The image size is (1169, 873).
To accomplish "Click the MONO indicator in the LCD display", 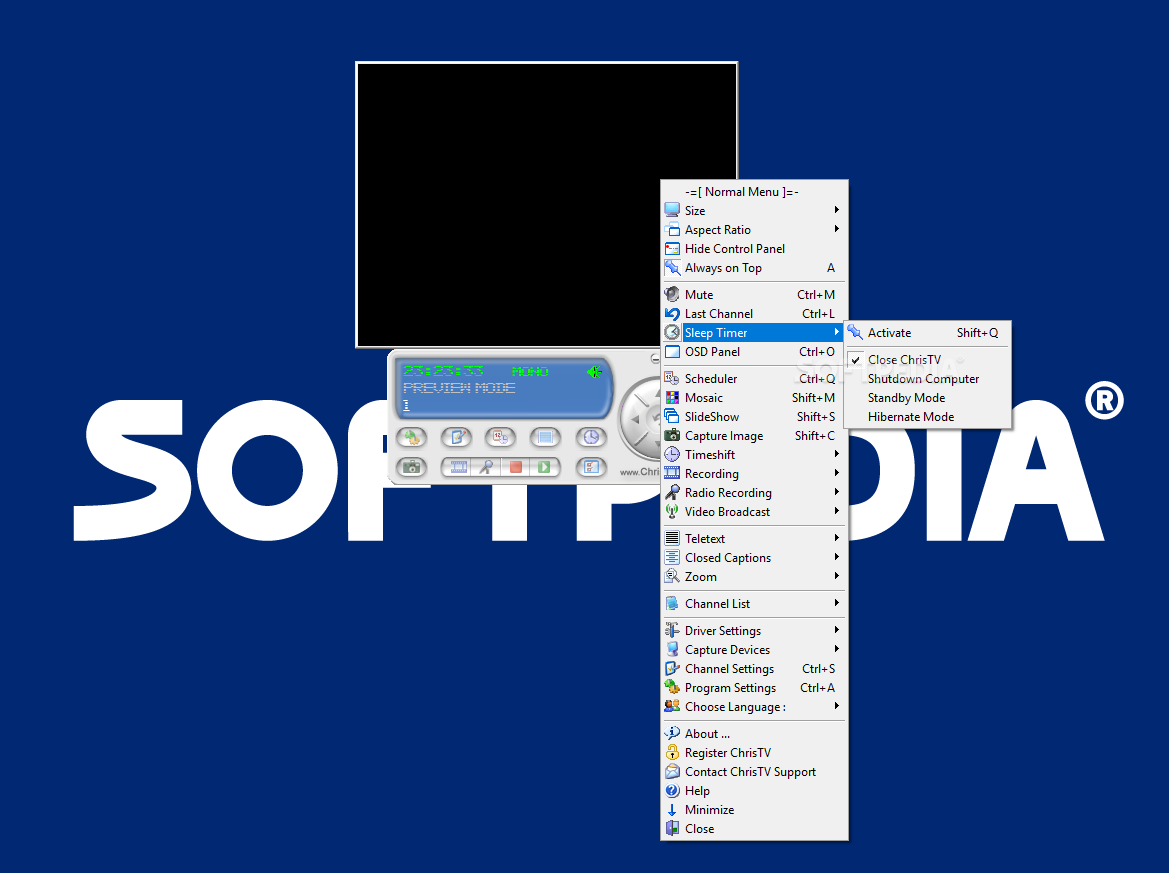I will (530, 371).
